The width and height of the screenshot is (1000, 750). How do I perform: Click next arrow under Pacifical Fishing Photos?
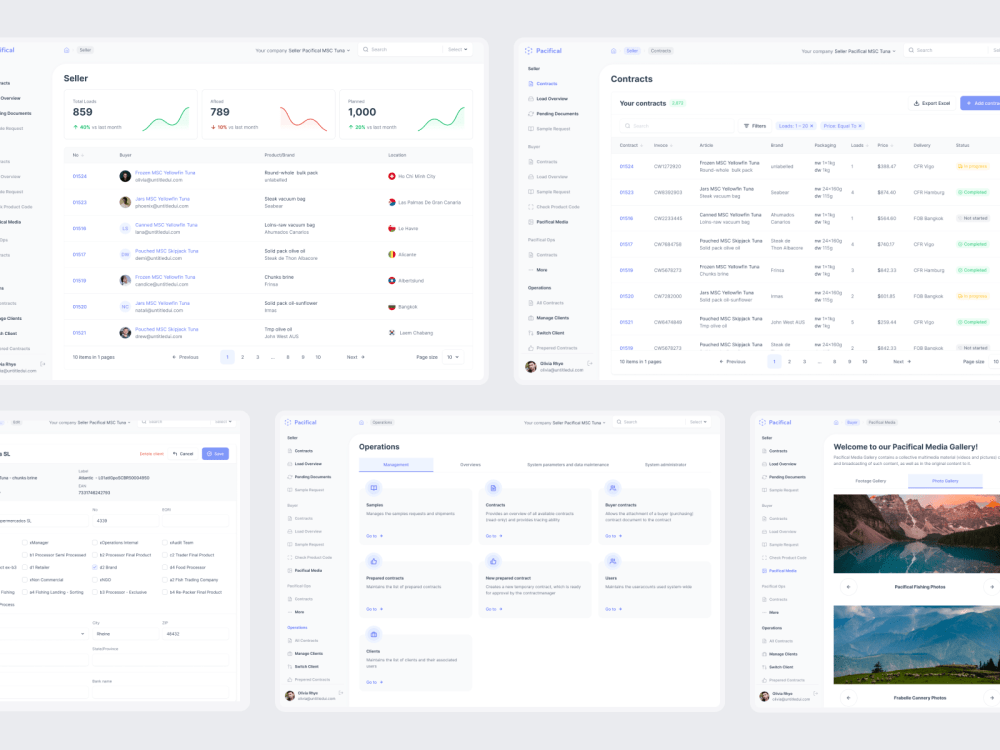pyautogui.click(x=992, y=587)
